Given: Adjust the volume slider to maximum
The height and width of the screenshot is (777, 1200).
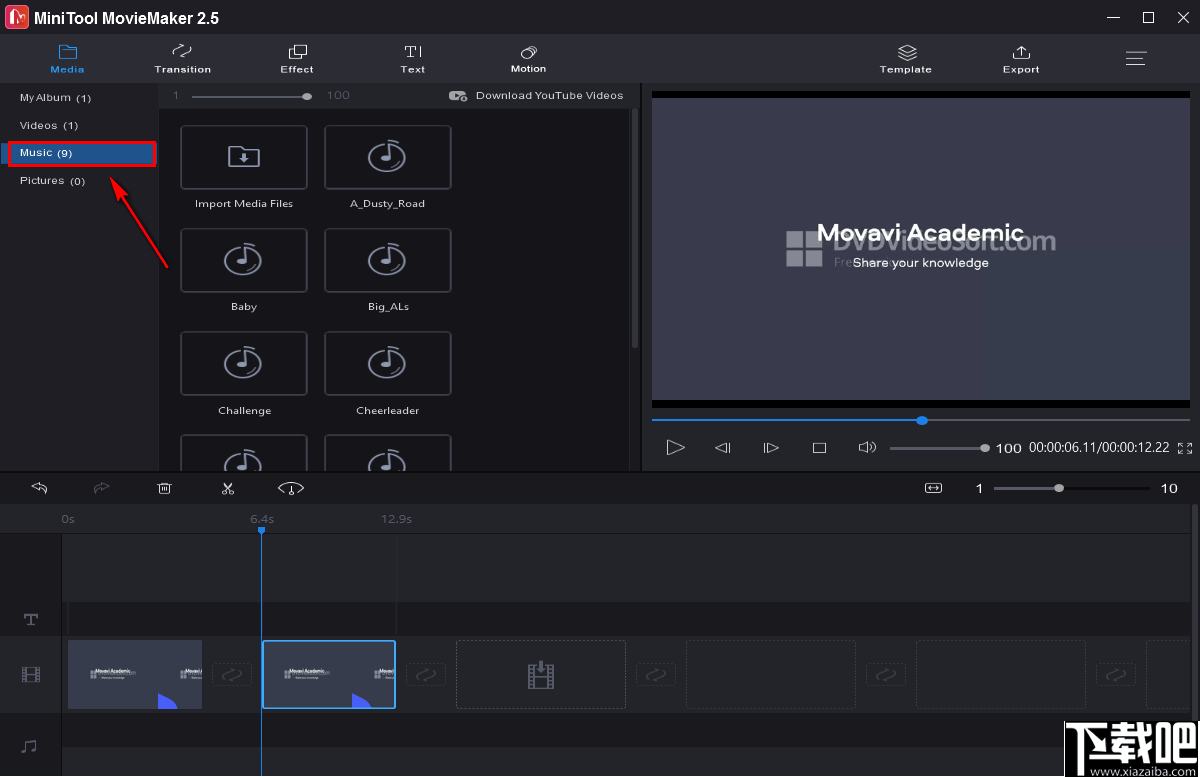Looking at the screenshot, I should (985, 447).
